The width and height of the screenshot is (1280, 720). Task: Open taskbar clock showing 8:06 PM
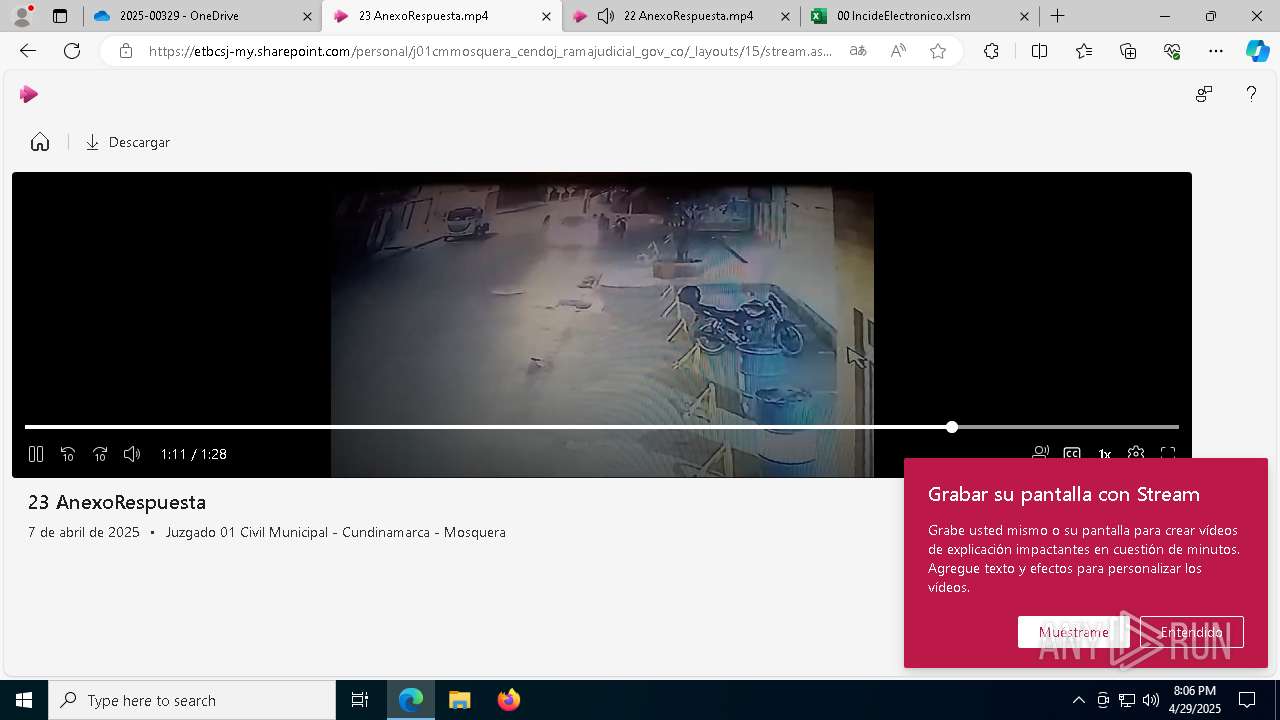tap(1195, 700)
